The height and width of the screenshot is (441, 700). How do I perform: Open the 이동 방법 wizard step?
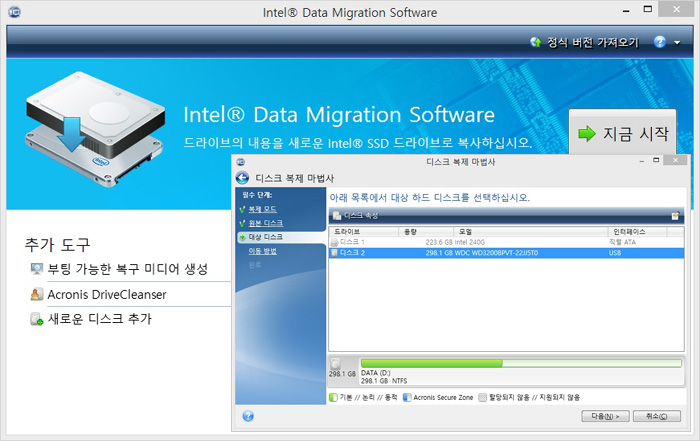tap(262, 251)
